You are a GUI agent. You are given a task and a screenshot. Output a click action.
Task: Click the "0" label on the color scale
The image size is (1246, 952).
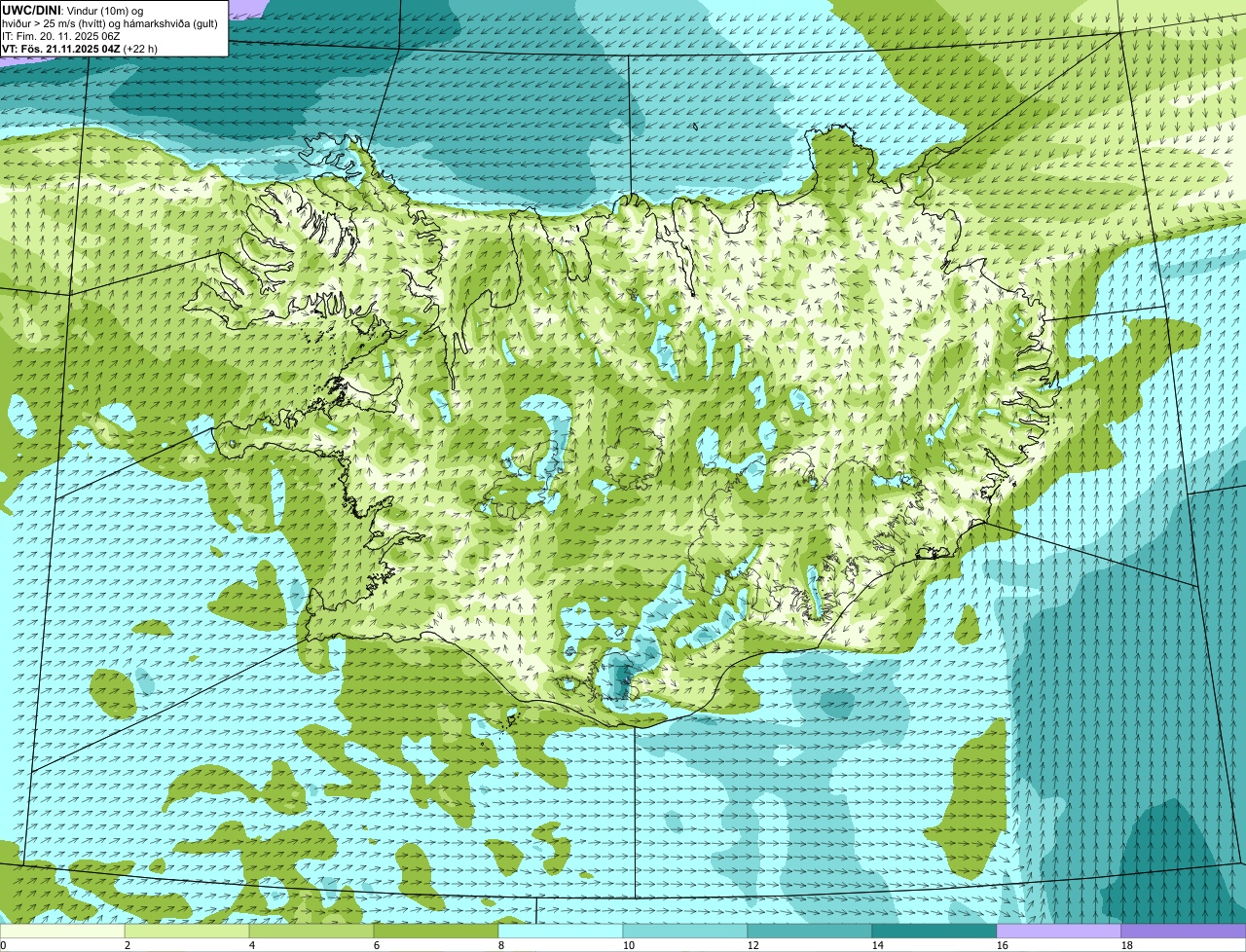[x=3, y=945]
